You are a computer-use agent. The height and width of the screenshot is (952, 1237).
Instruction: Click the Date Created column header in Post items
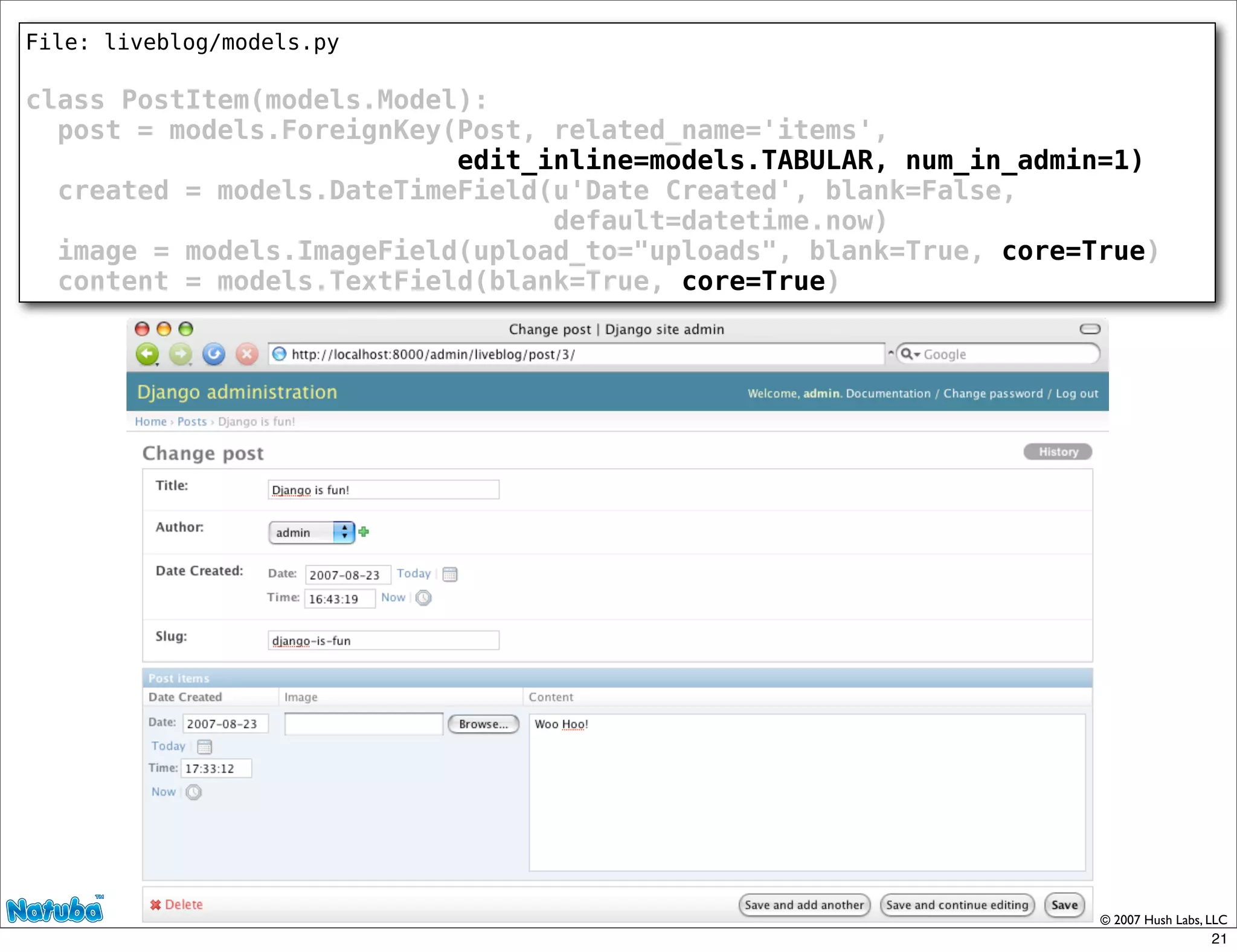pos(185,696)
